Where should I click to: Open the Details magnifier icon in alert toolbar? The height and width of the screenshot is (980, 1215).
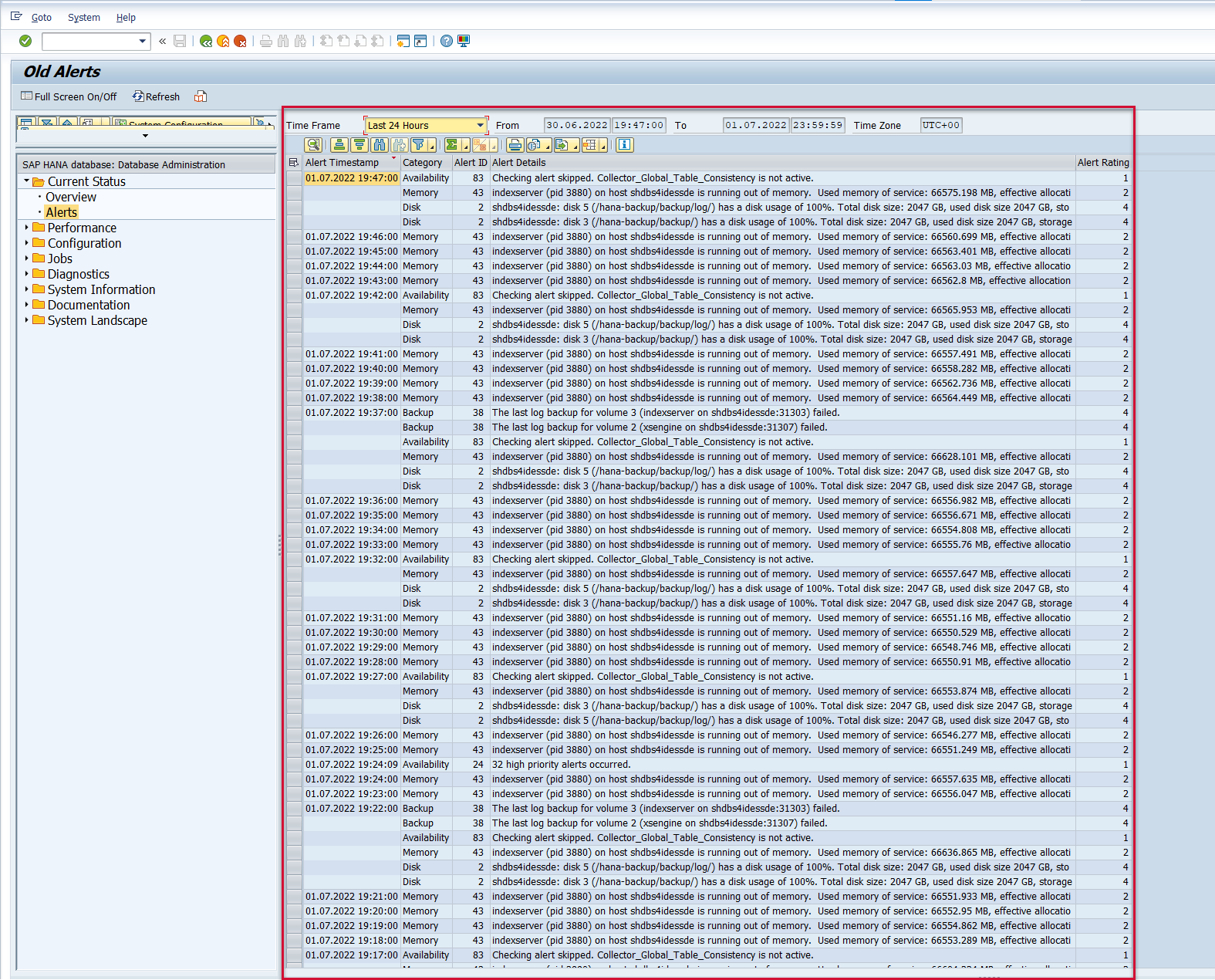pyautogui.click(x=312, y=145)
